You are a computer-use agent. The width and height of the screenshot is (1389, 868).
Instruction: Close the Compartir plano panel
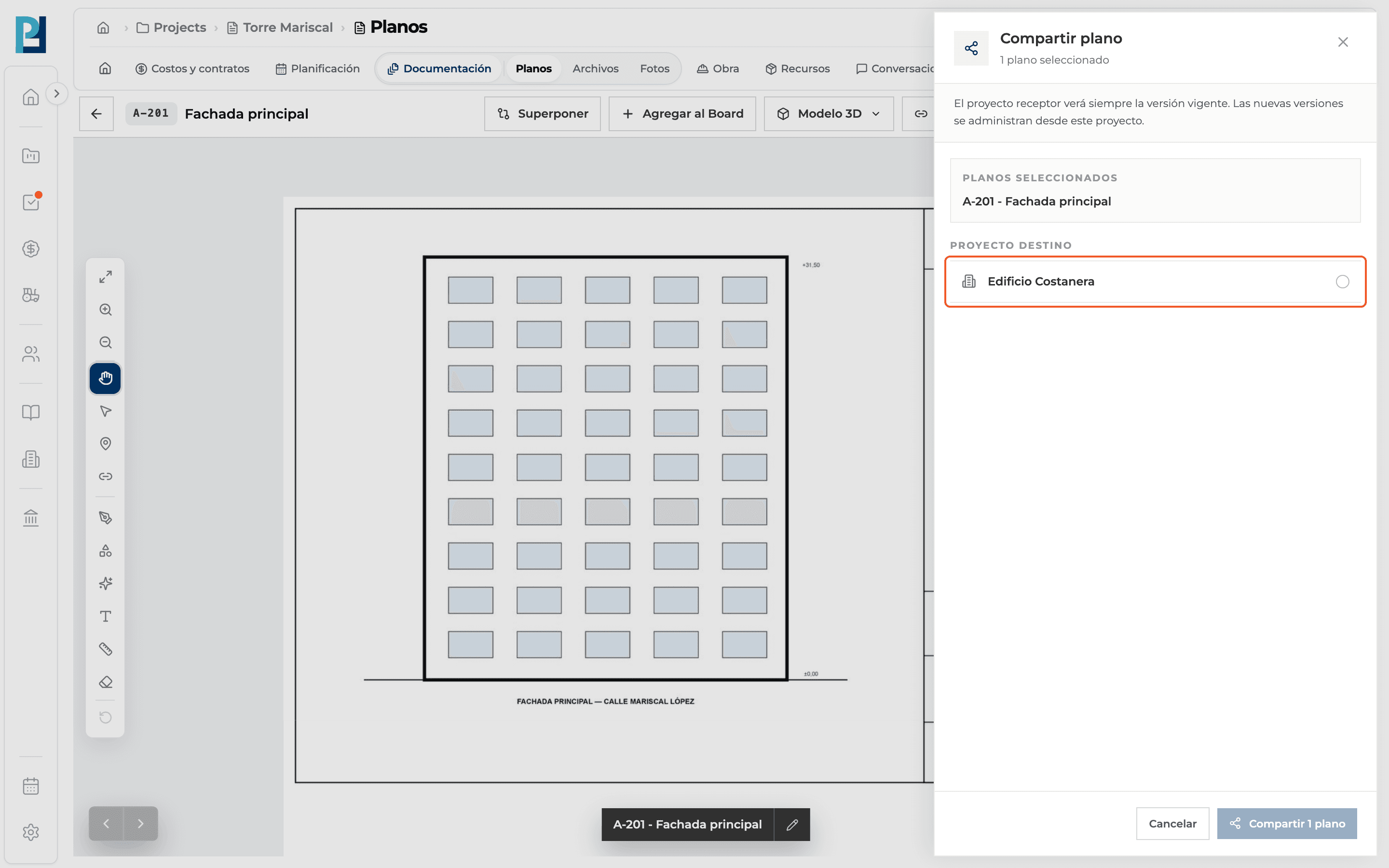pyautogui.click(x=1343, y=42)
